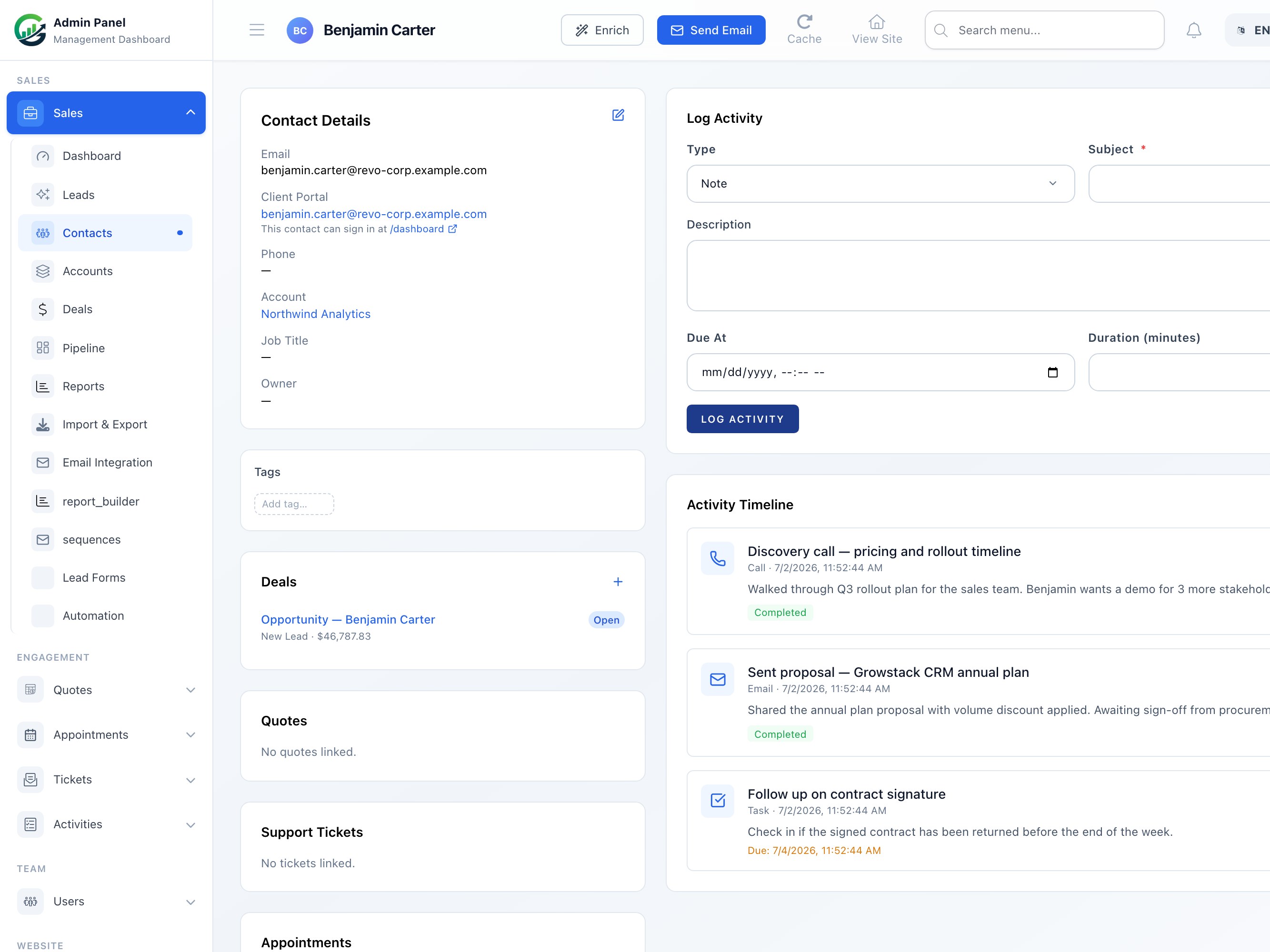Click Client Portal email link
Screen dimensions: 1270x952
374,214
